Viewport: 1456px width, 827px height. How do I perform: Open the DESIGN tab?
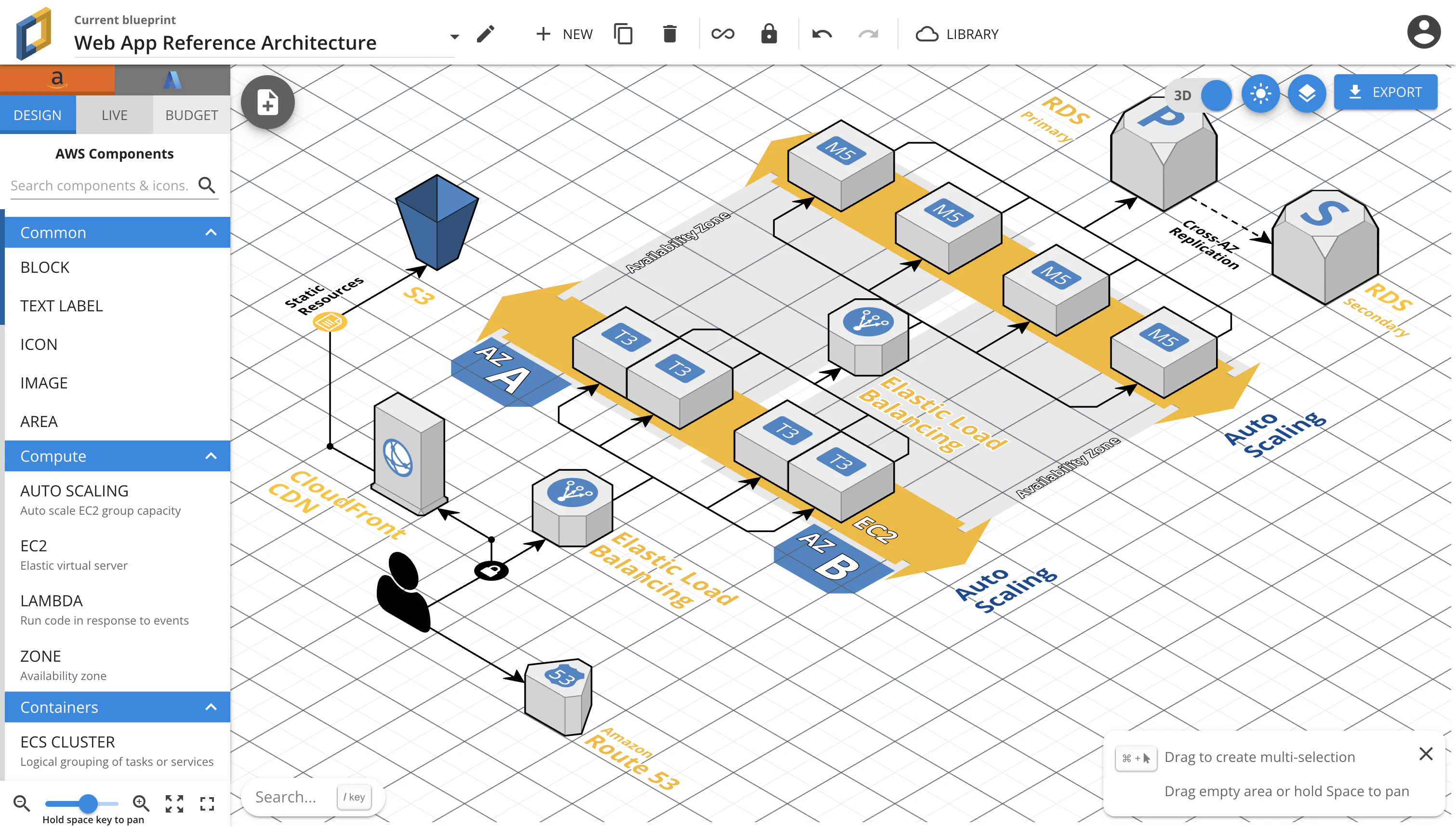pos(38,115)
